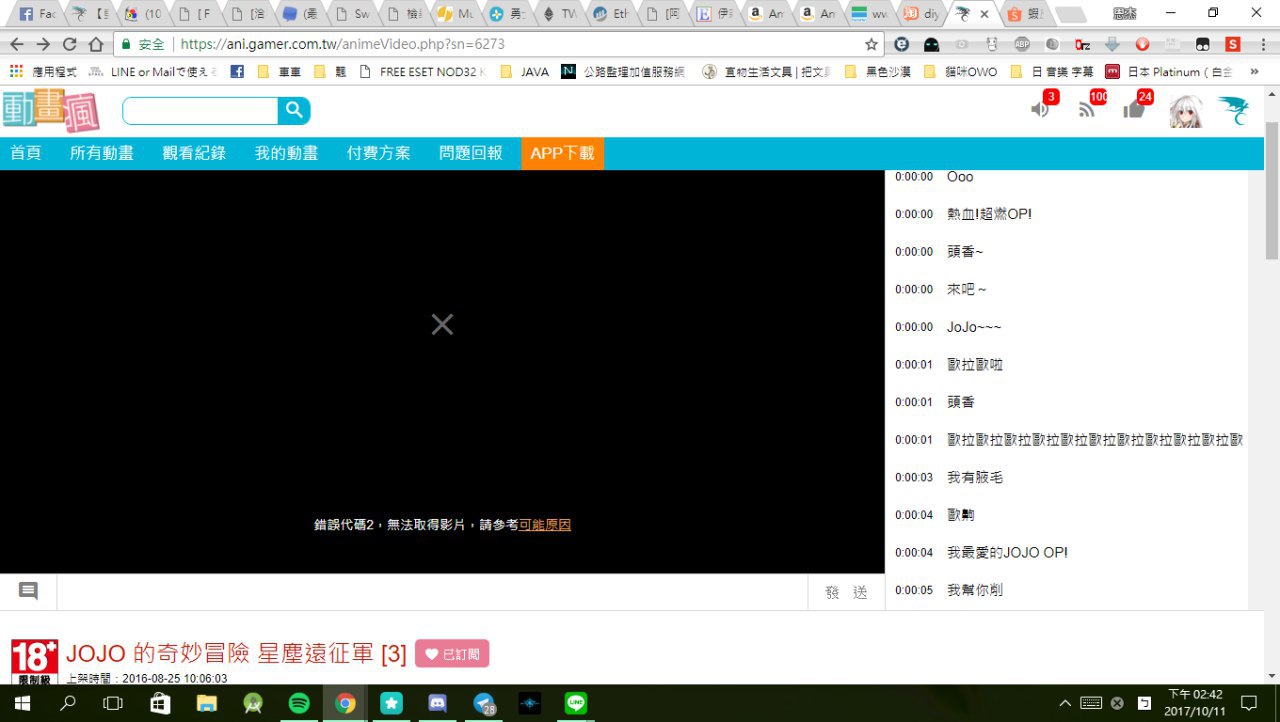1280x722 pixels.
Task: Open Telegram from the taskbar
Action: tap(484, 703)
